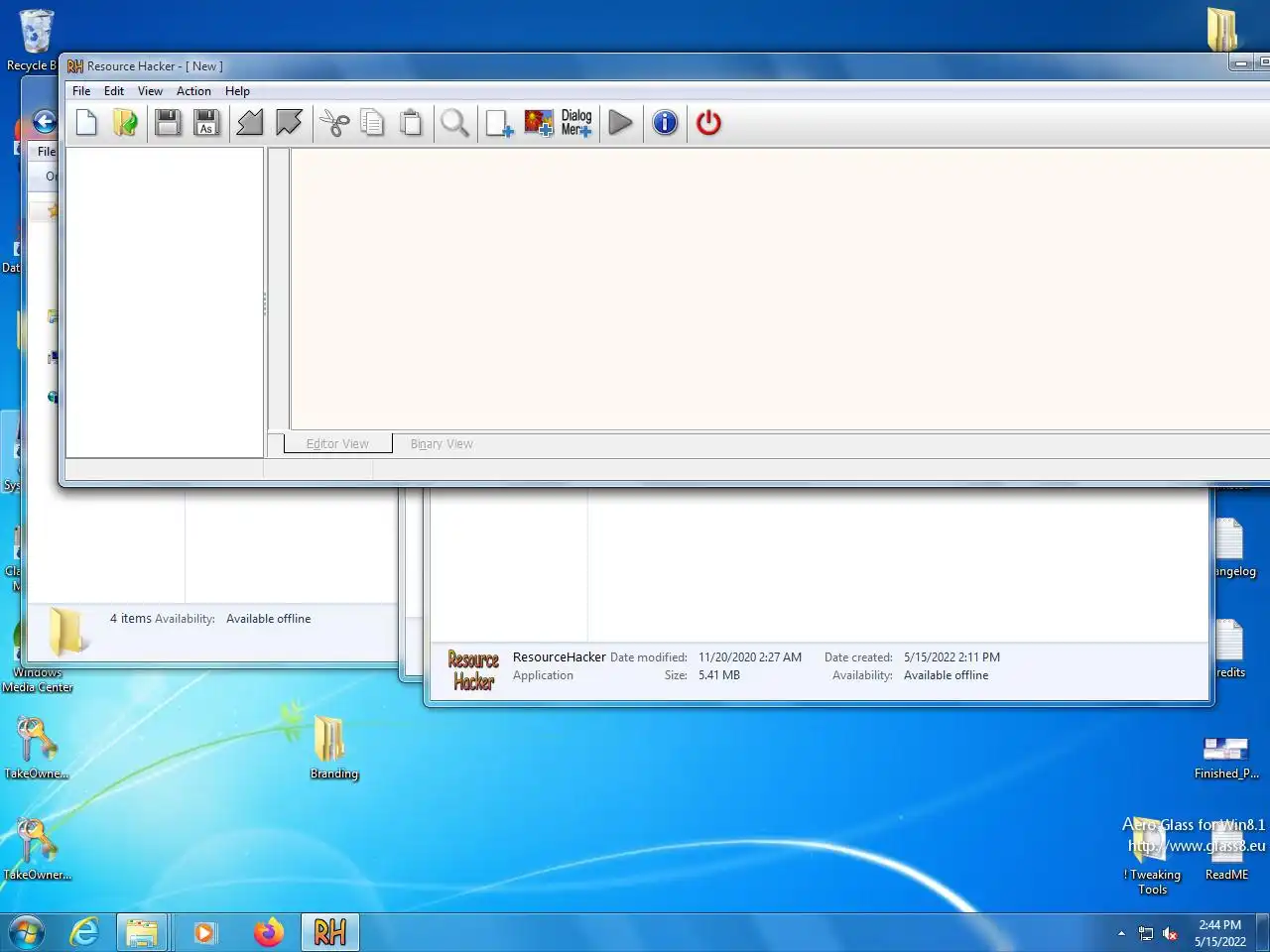Open Find with the magnifying glass icon

(454, 123)
